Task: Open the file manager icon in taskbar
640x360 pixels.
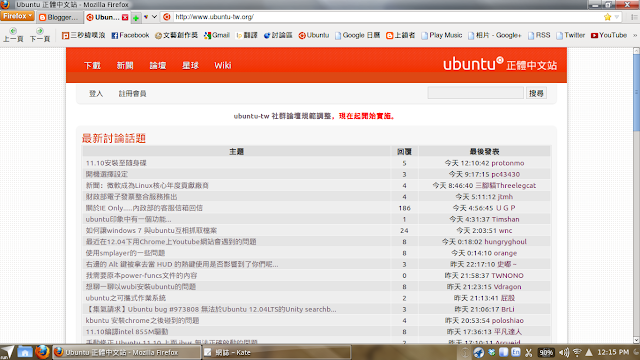Action: pyautogui.click(x=25, y=352)
